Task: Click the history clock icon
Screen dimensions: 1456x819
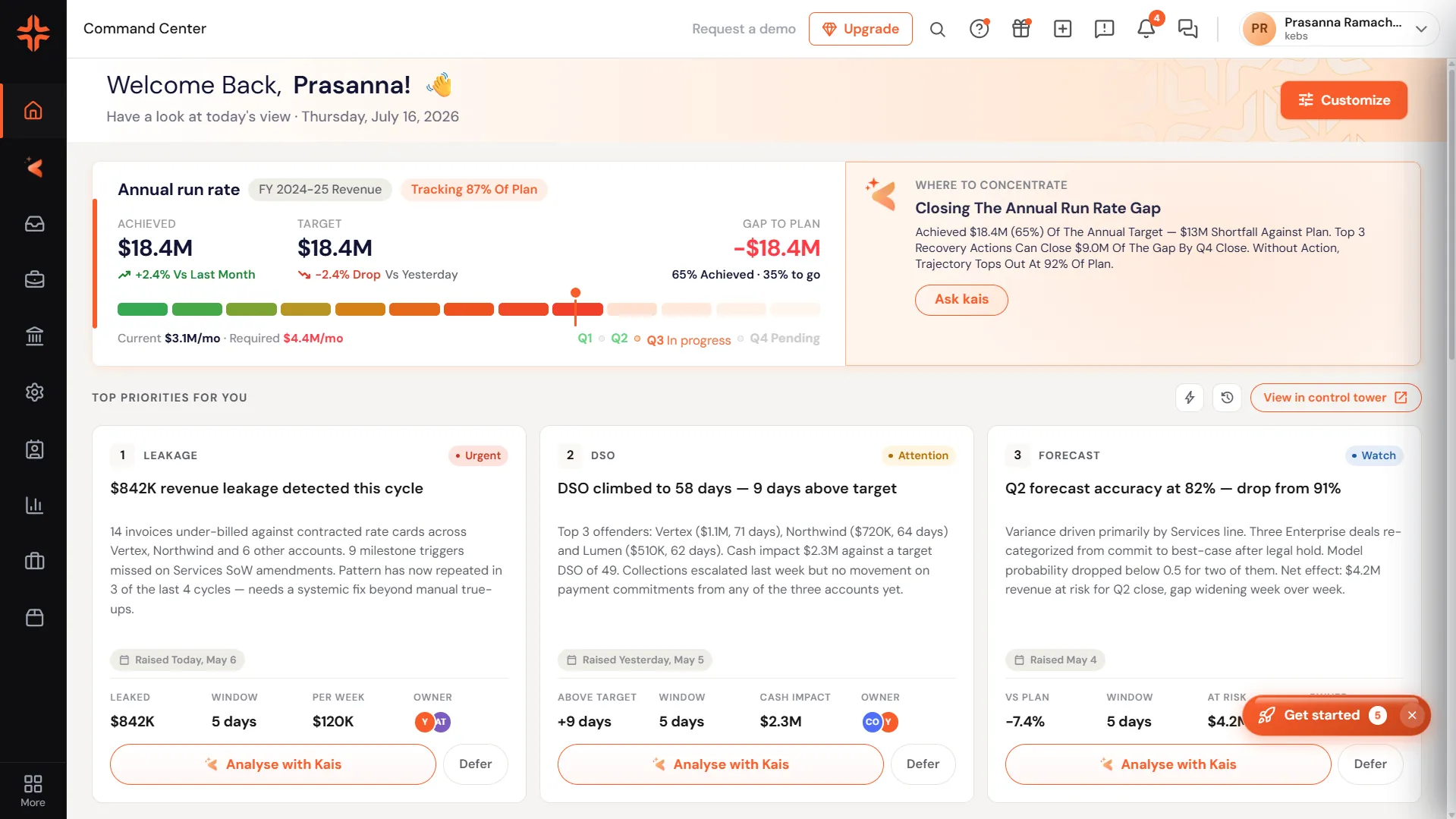Action: (x=1227, y=398)
